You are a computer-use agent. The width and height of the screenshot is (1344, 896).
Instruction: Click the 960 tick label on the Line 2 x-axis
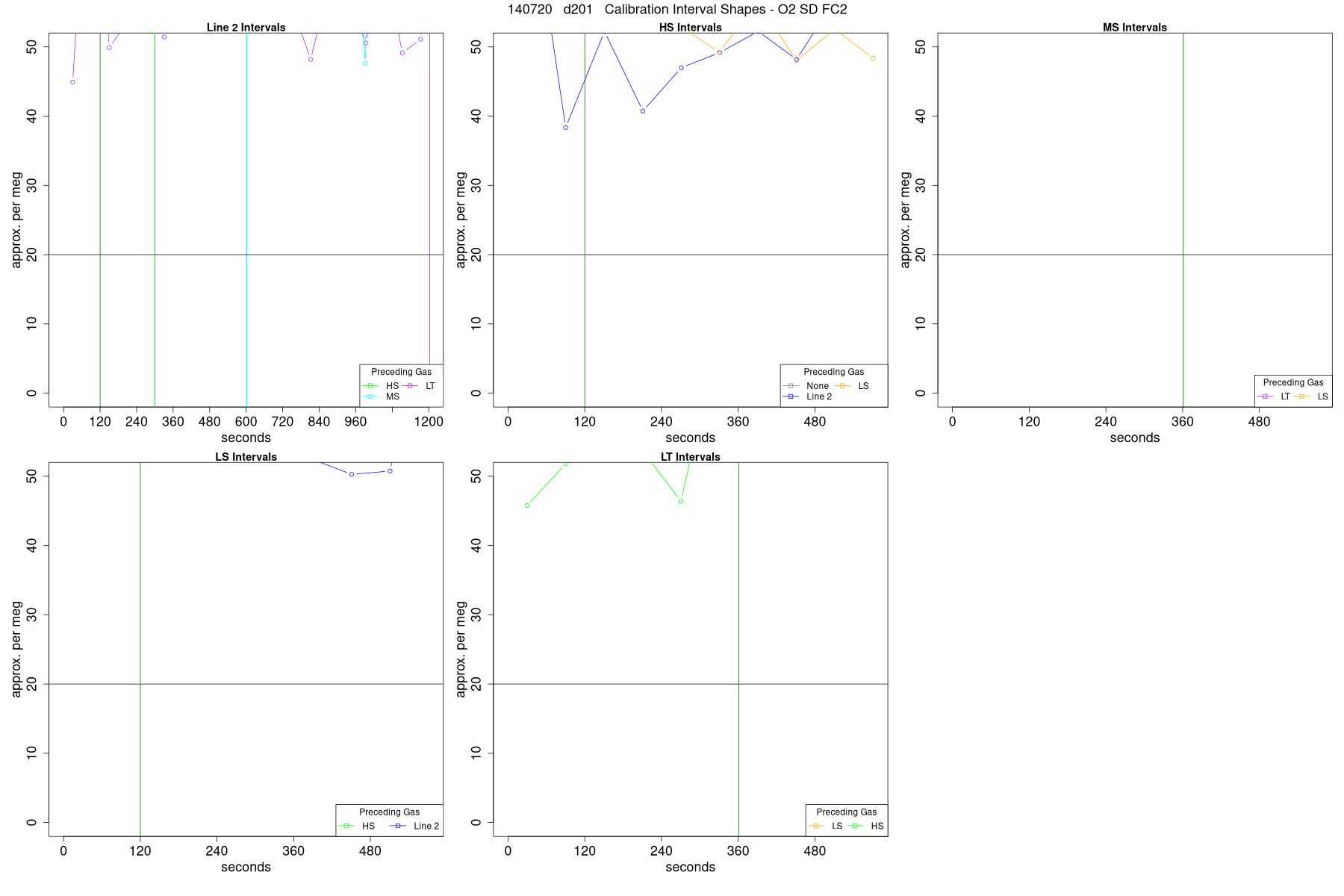(355, 422)
